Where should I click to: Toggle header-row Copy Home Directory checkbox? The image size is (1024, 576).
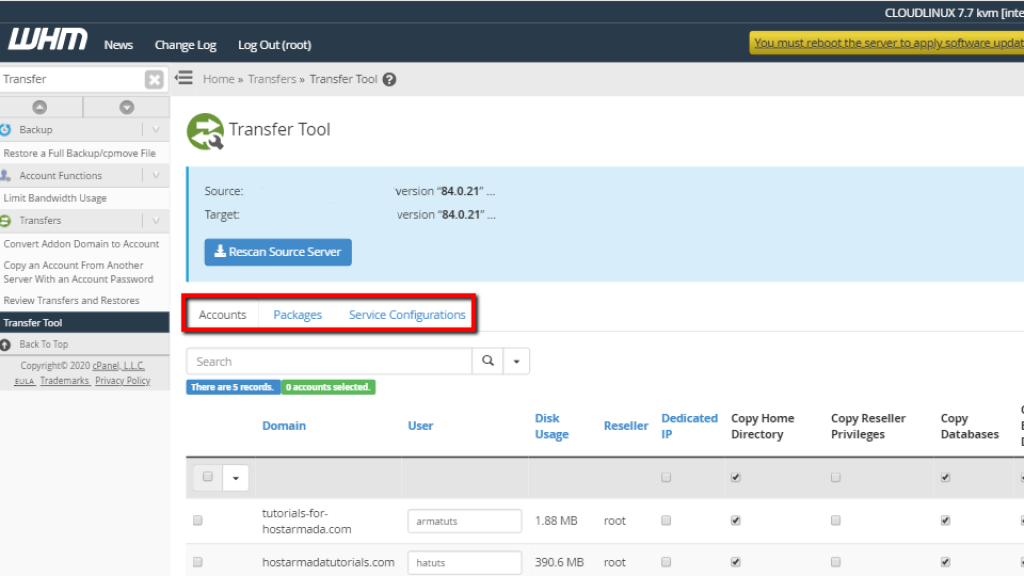tap(736, 477)
